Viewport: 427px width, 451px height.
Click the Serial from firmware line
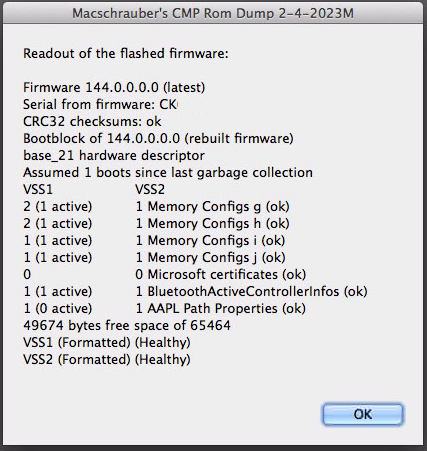click(100, 105)
